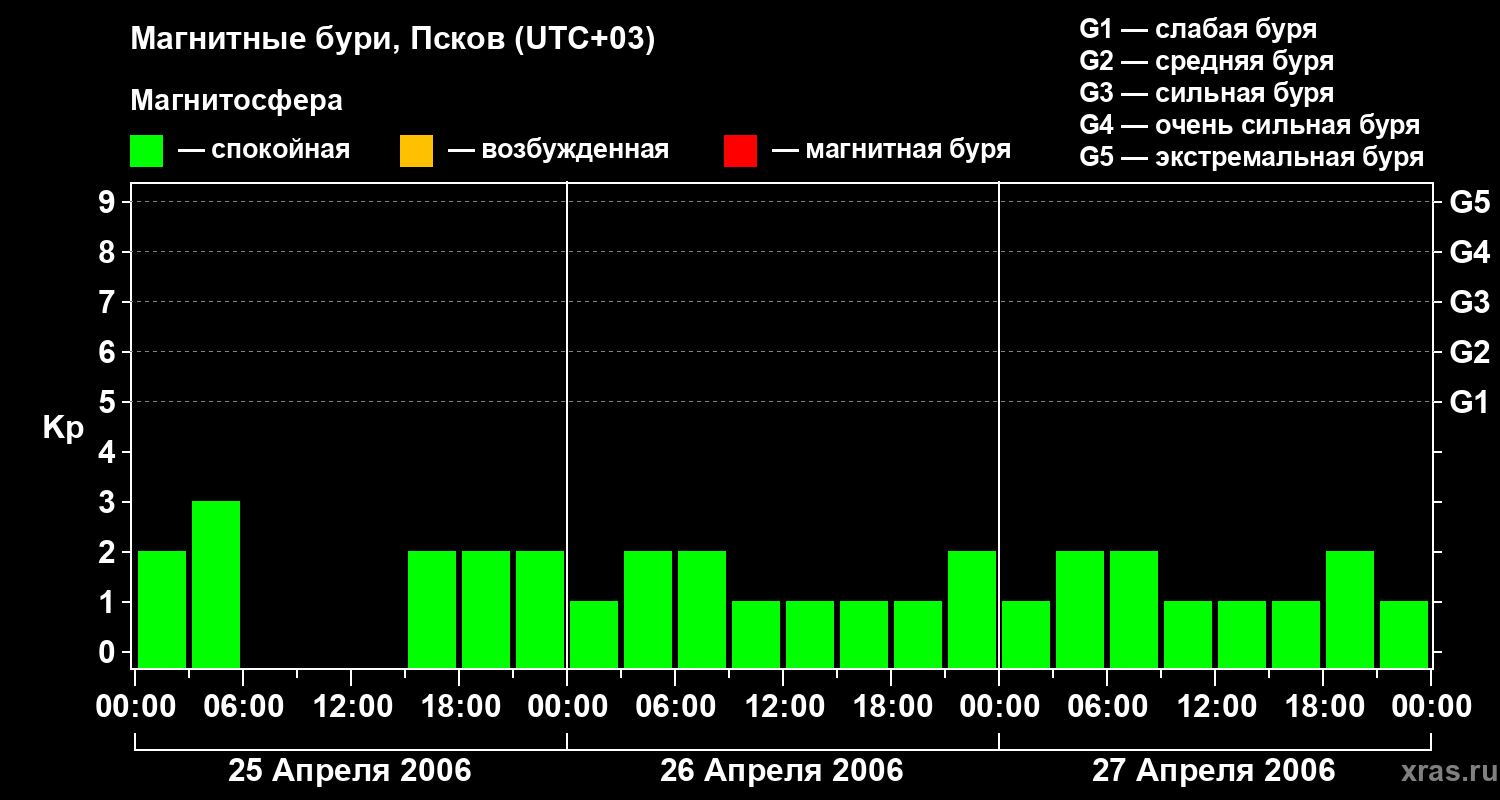1500x800 pixels.
Task: Click the 18:00–21:00 bar on 25 April
Action: coord(486,609)
